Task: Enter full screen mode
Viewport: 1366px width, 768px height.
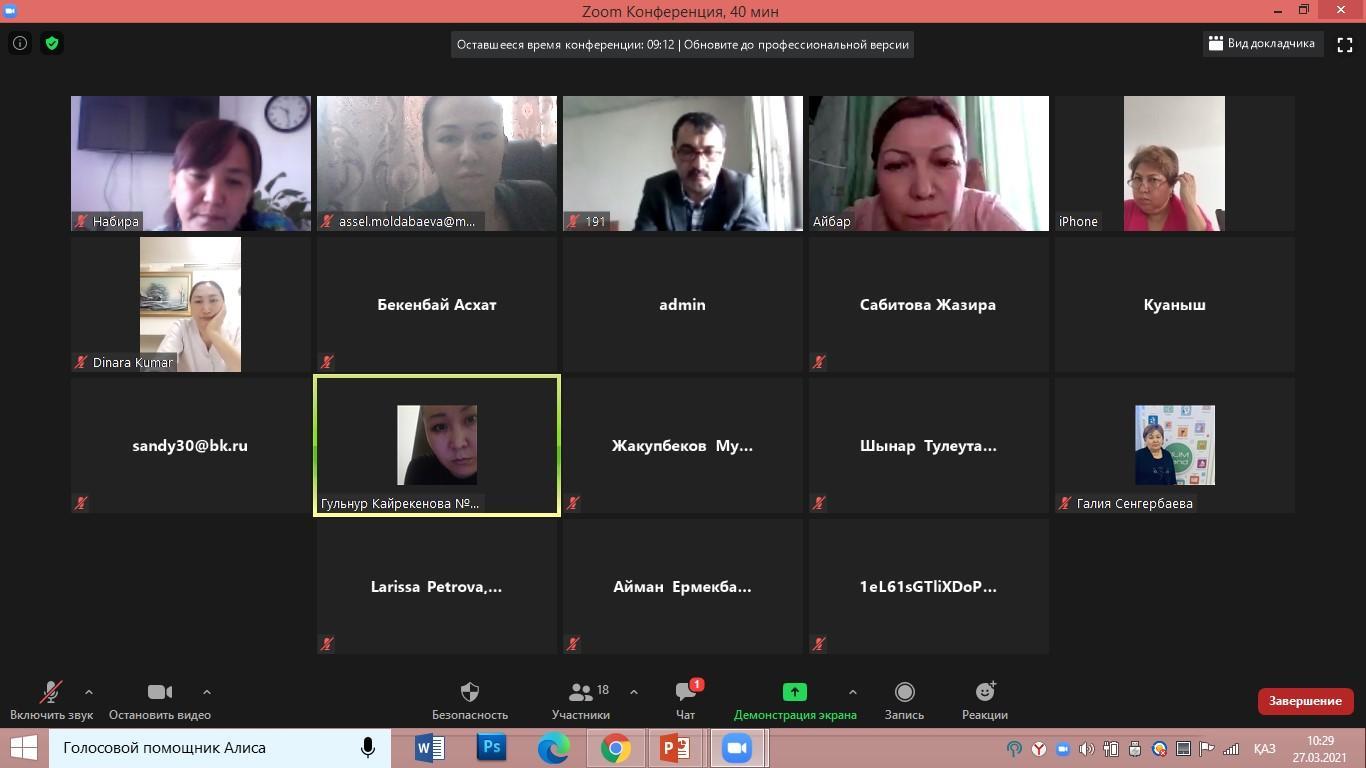Action: click(1345, 44)
